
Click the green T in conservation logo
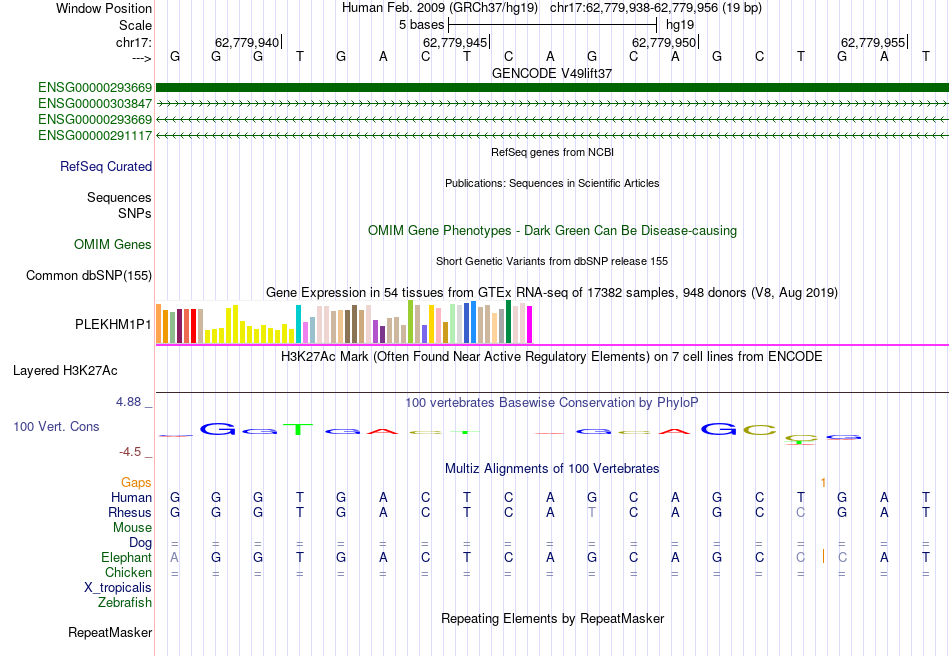(299, 429)
